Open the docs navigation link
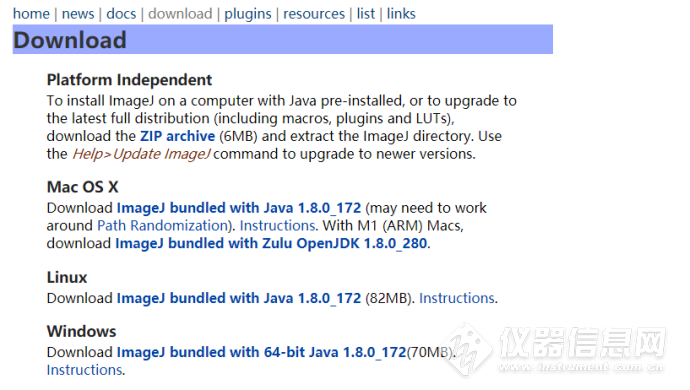Image resolution: width=690 pixels, height=390 pixels. pos(121,14)
